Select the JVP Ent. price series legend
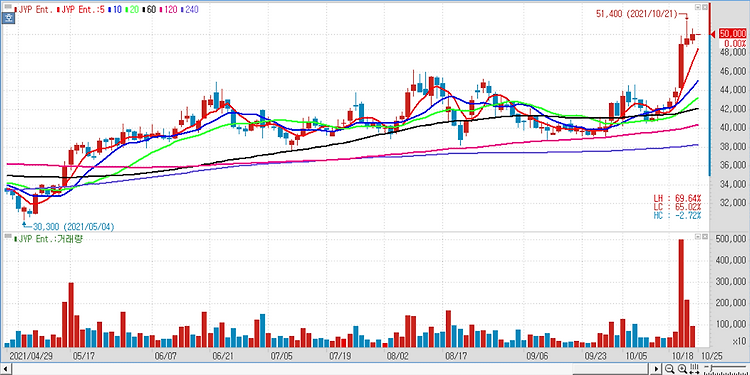 click(x=33, y=9)
